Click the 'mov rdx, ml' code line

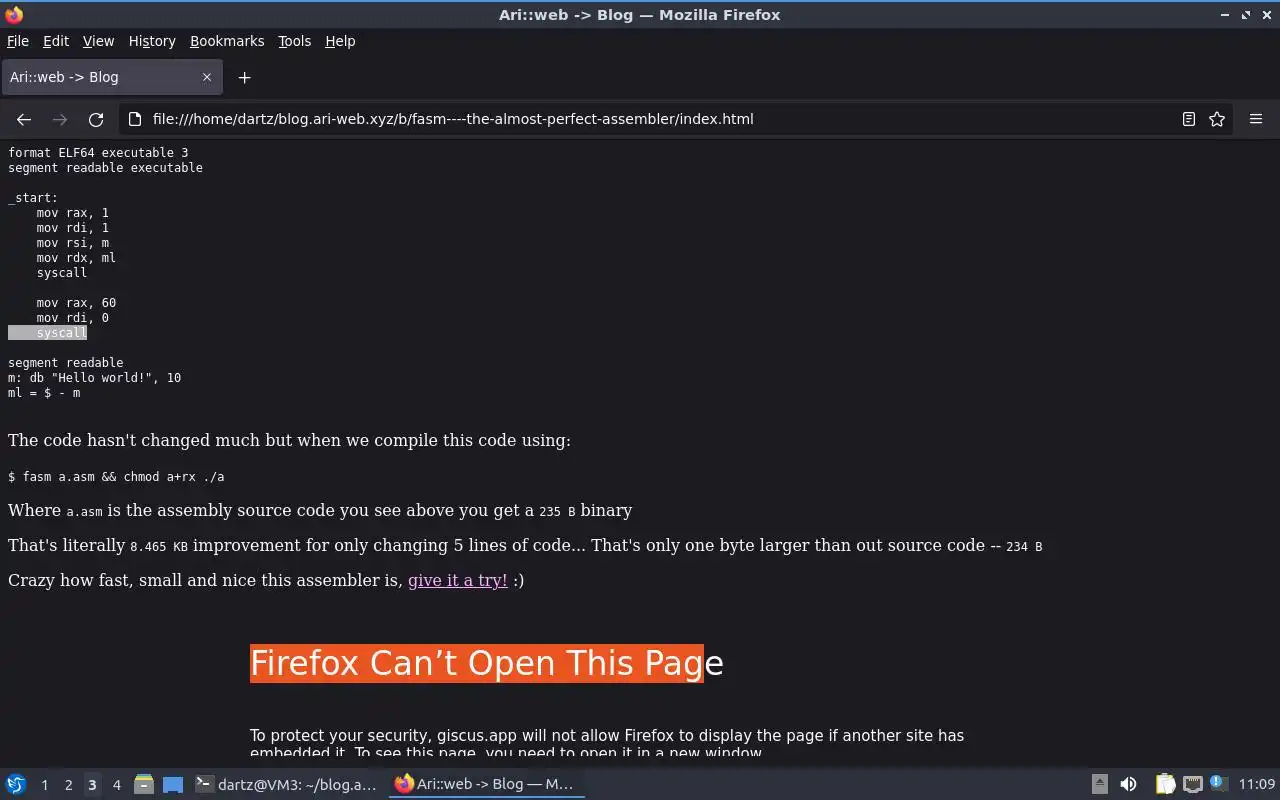77,258
